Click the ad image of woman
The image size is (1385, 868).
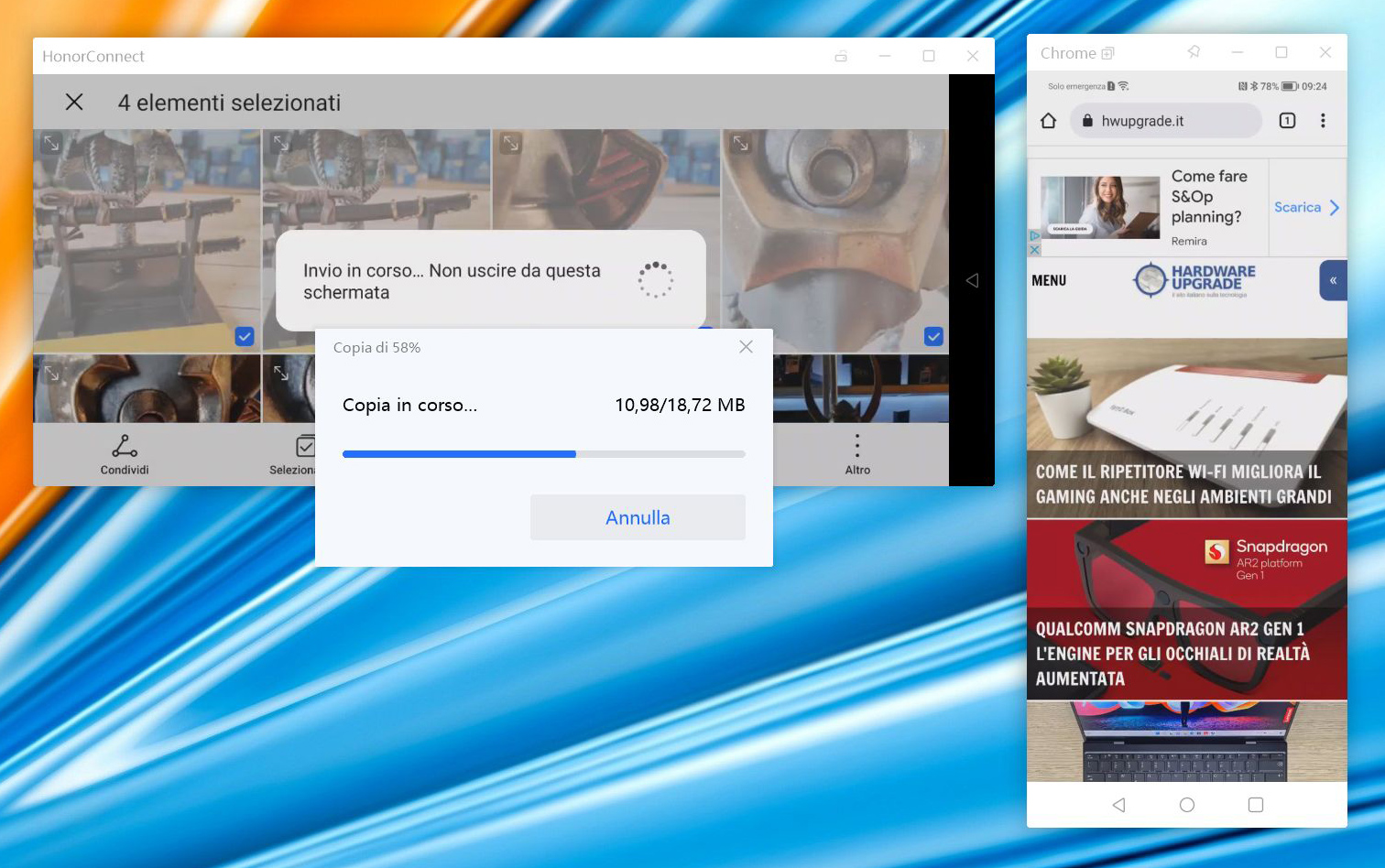(1100, 207)
